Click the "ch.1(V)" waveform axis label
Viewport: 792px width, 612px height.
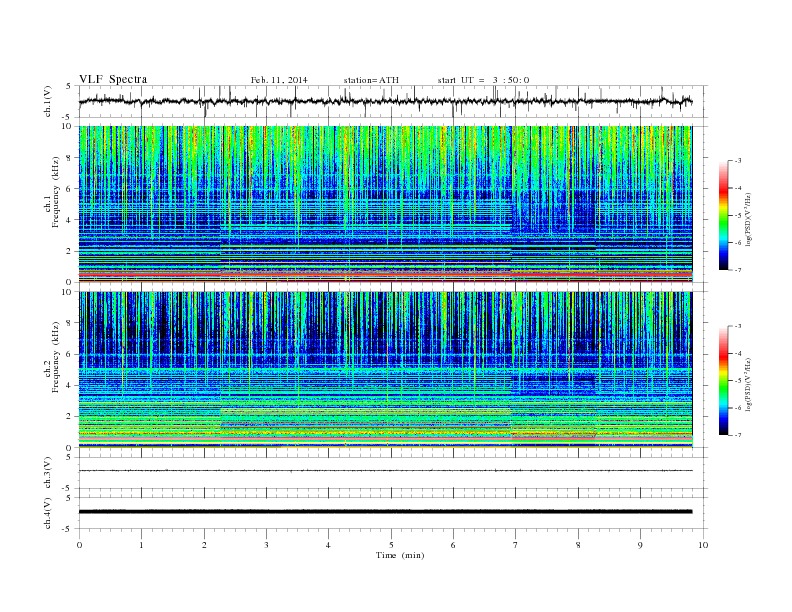pyautogui.click(x=48, y=101)
